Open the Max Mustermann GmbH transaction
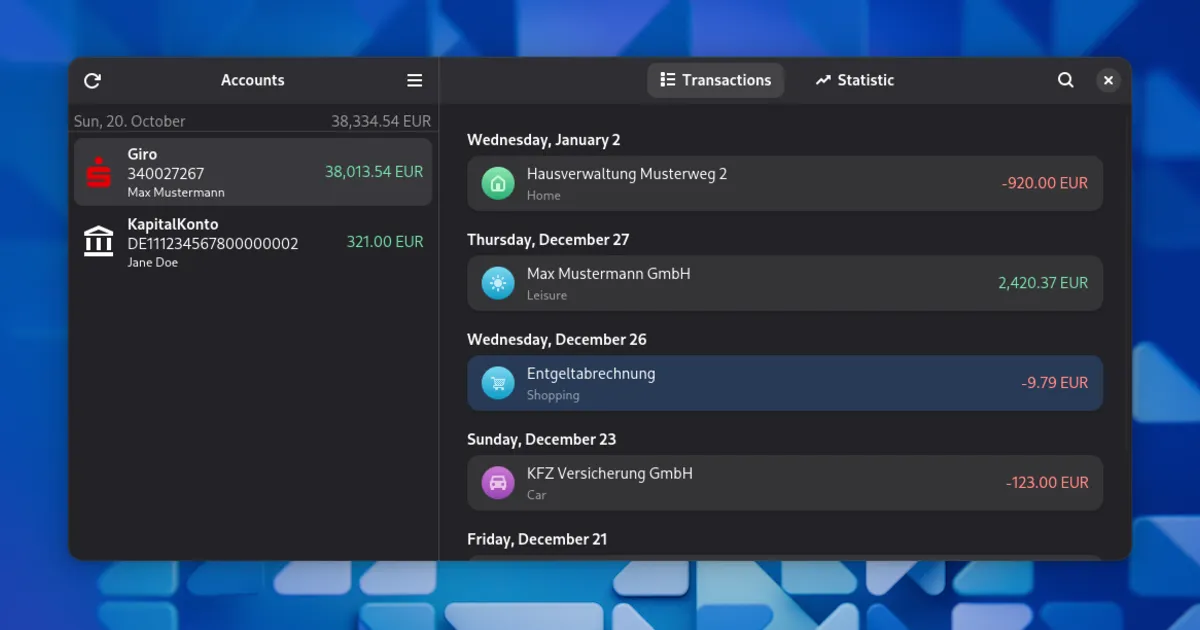Viewport: 1200px width, 630px height. pos(740,283)
